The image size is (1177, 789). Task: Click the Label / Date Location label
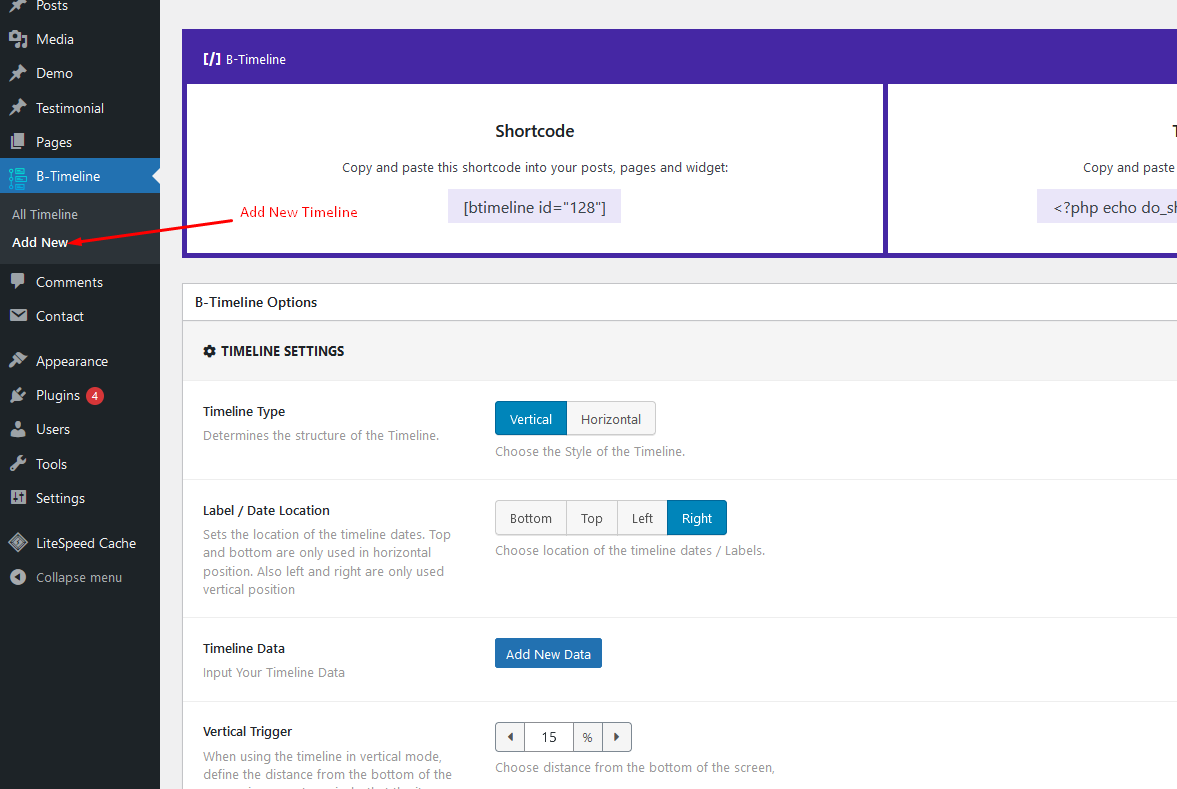pos(266,510)
